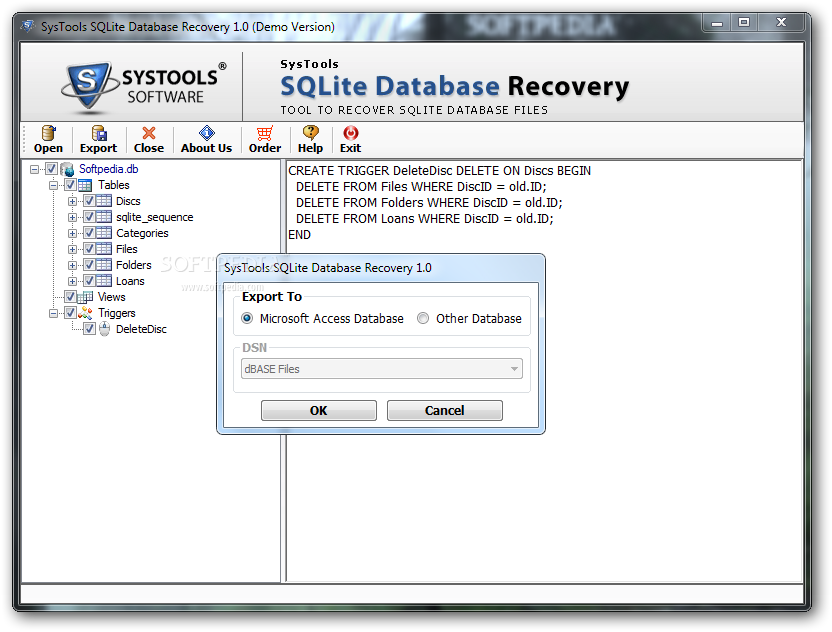Select the Discs tree label
The image size is (832, 632).
[128, 201]
